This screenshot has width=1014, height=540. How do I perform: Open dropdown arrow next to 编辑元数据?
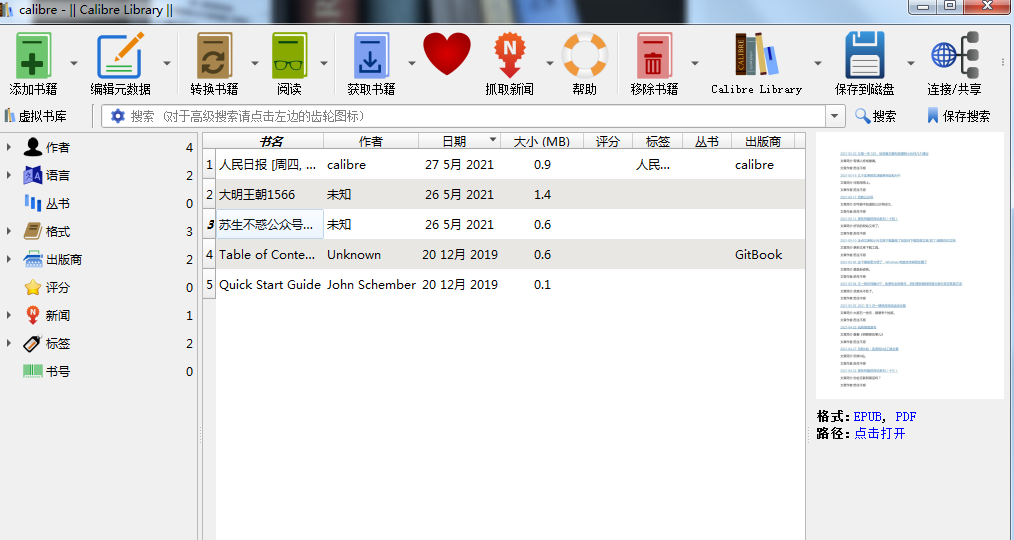coord(167,63)
